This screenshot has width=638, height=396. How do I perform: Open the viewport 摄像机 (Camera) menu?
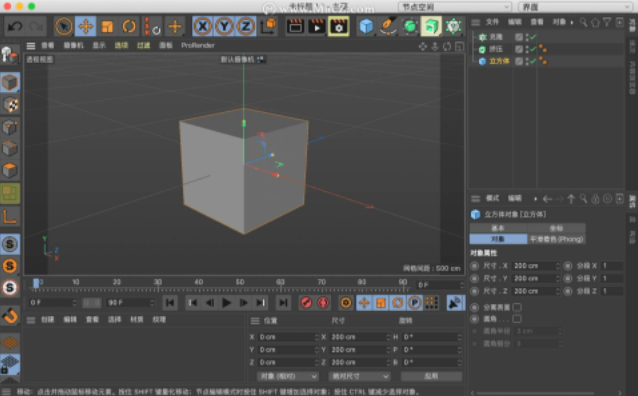point(73,46)
